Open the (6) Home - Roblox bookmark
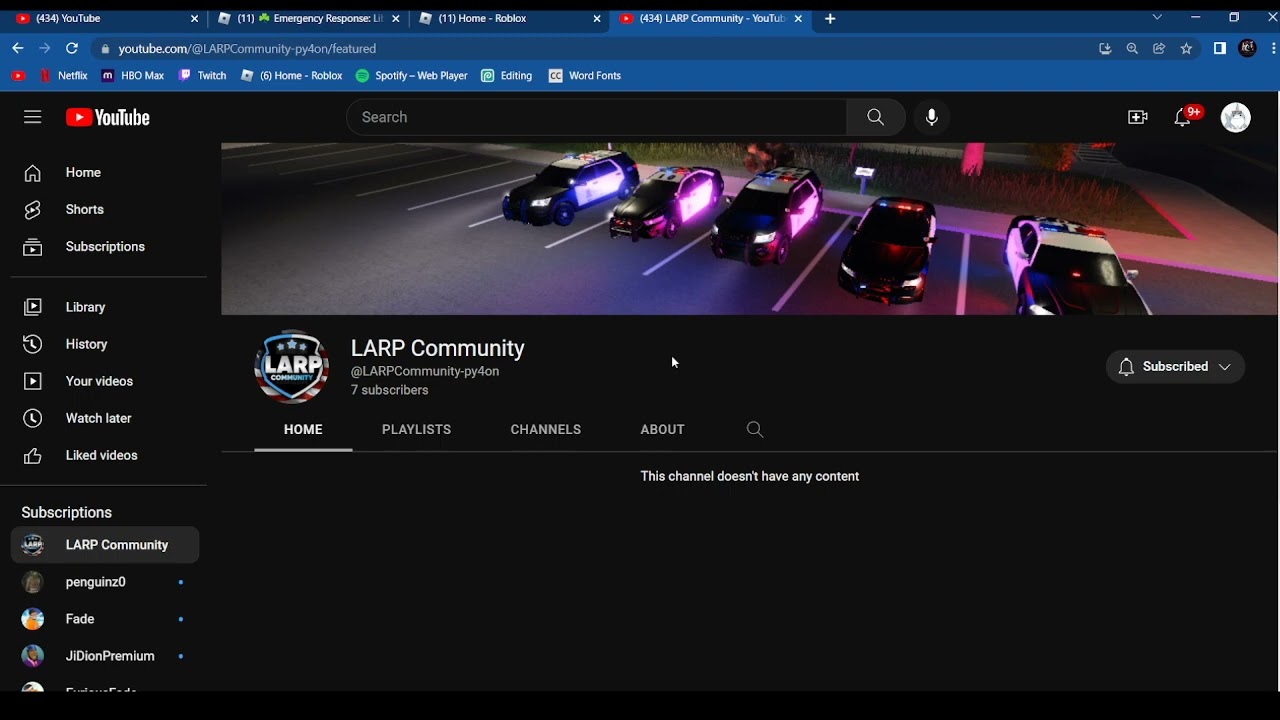1280x720 pixels. coord(291,76)
